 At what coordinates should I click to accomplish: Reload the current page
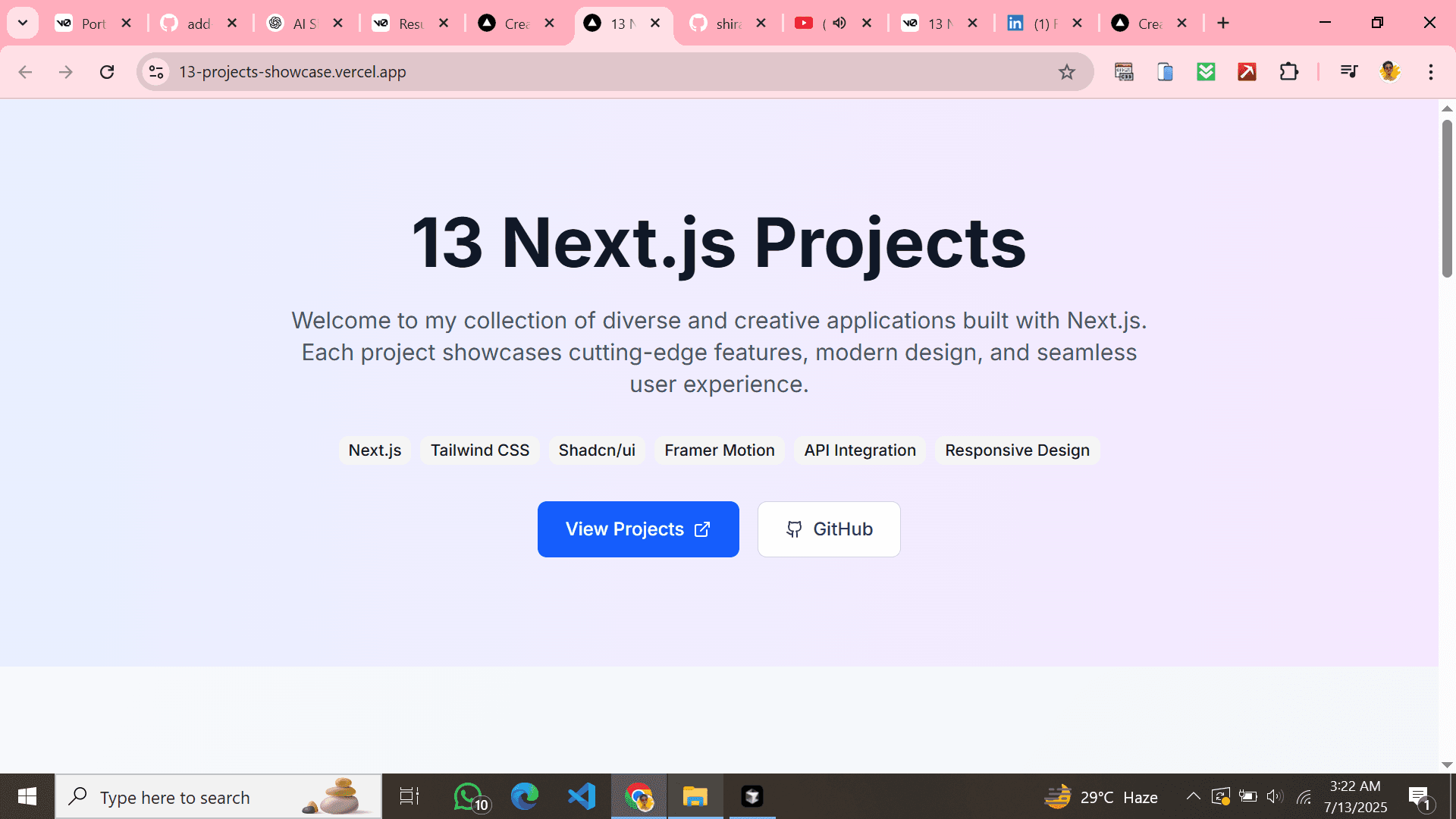click(x=107, y=72)
